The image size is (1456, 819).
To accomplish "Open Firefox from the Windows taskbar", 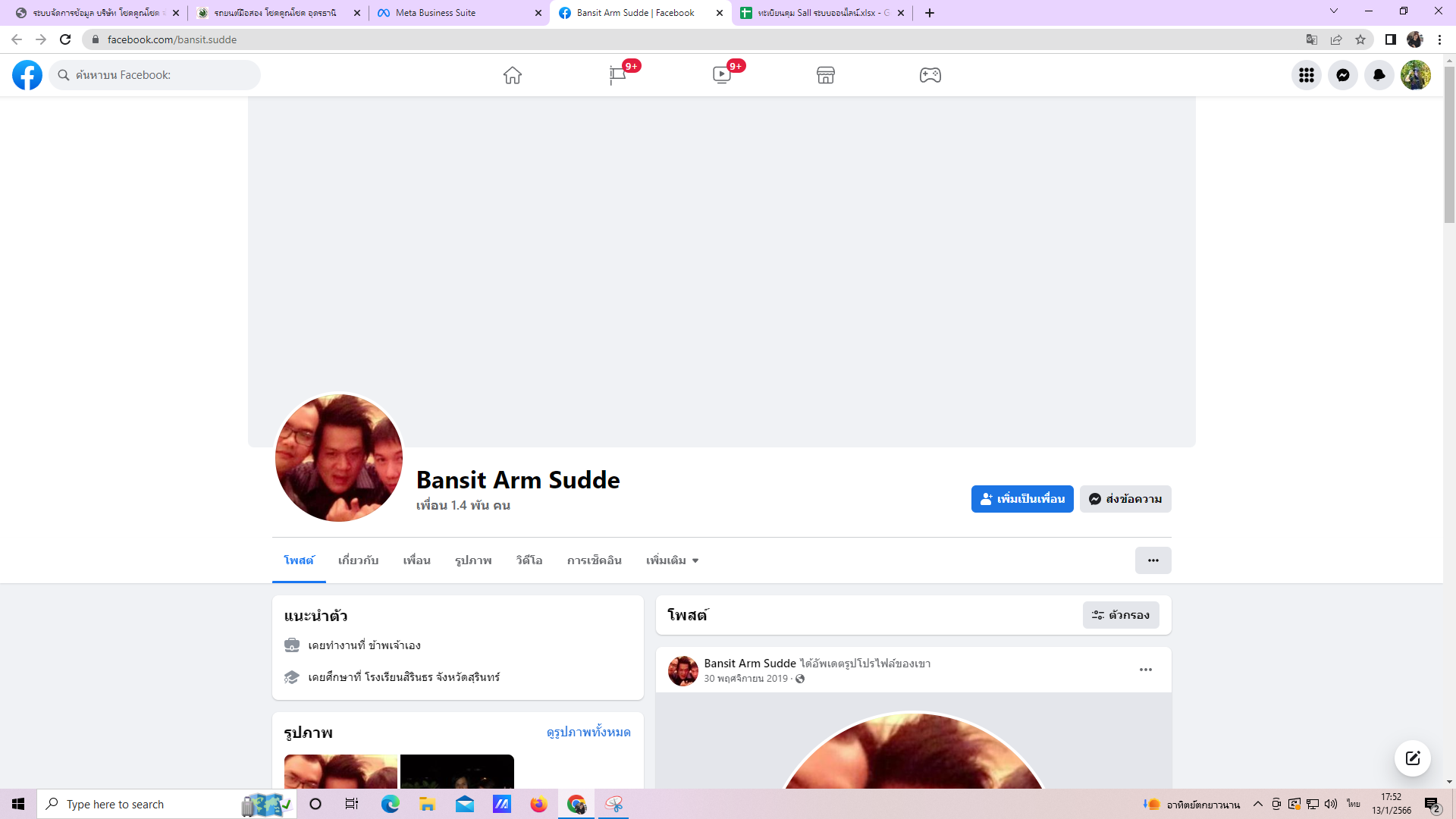I will click(x=538, y=804).
